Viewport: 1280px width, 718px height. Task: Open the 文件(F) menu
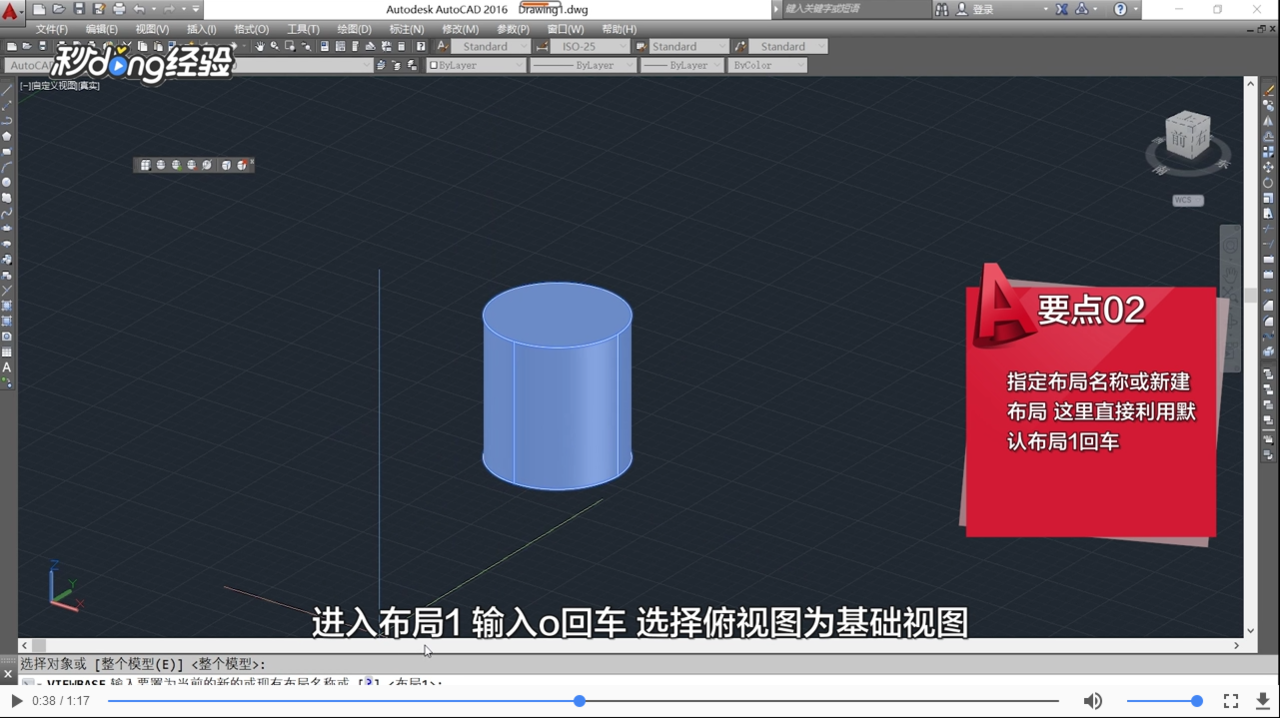pos(52,29)
